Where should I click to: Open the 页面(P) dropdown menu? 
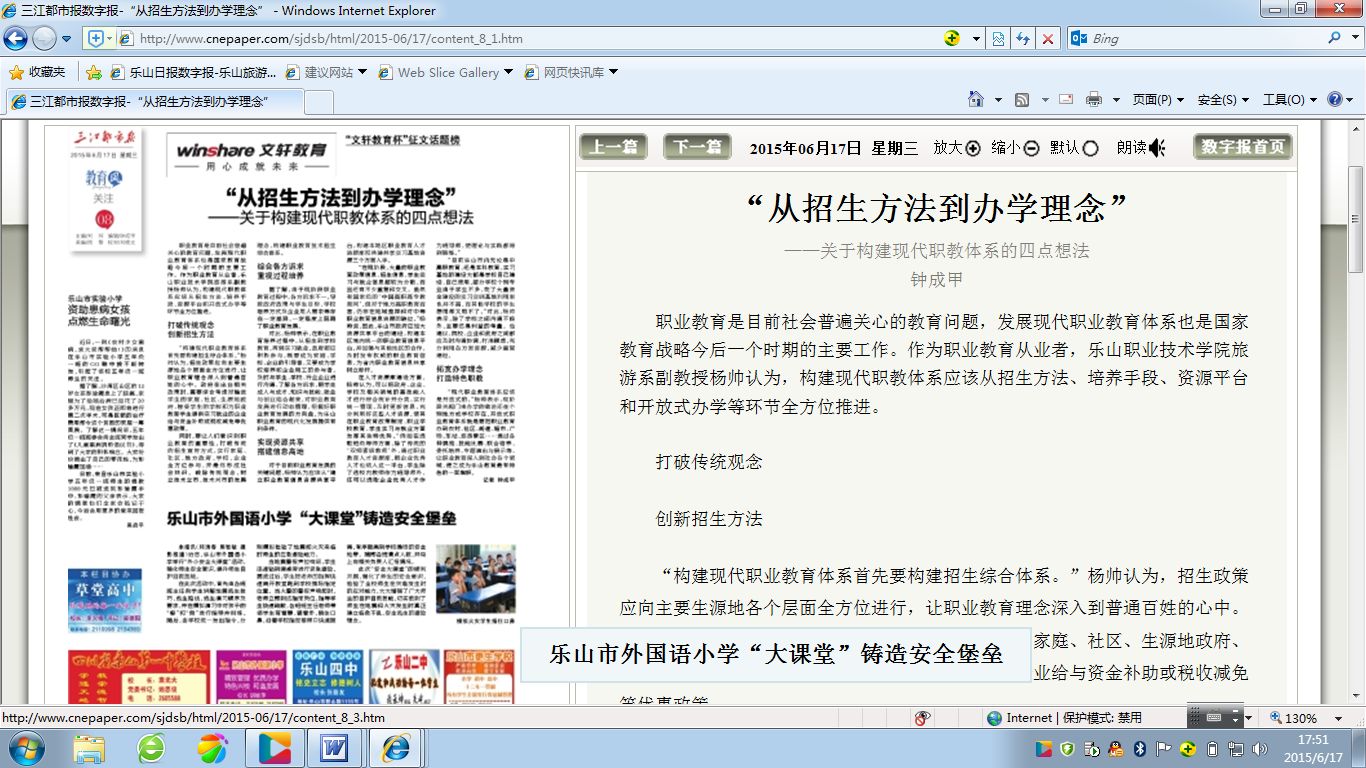(1157, 100)
